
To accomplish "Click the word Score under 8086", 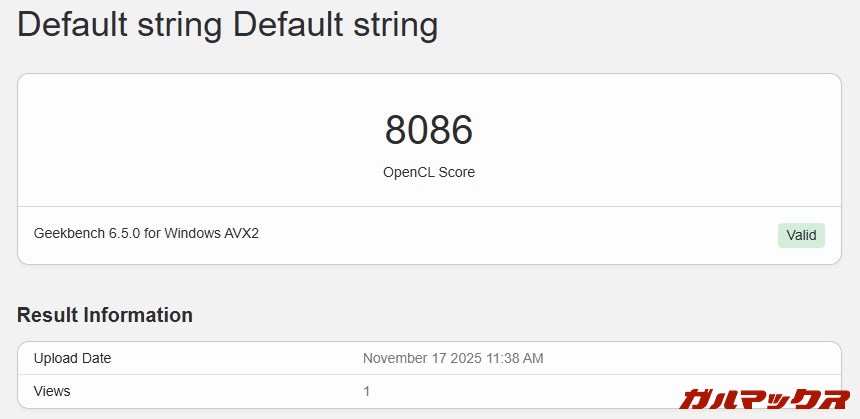I will click(457, 172).
